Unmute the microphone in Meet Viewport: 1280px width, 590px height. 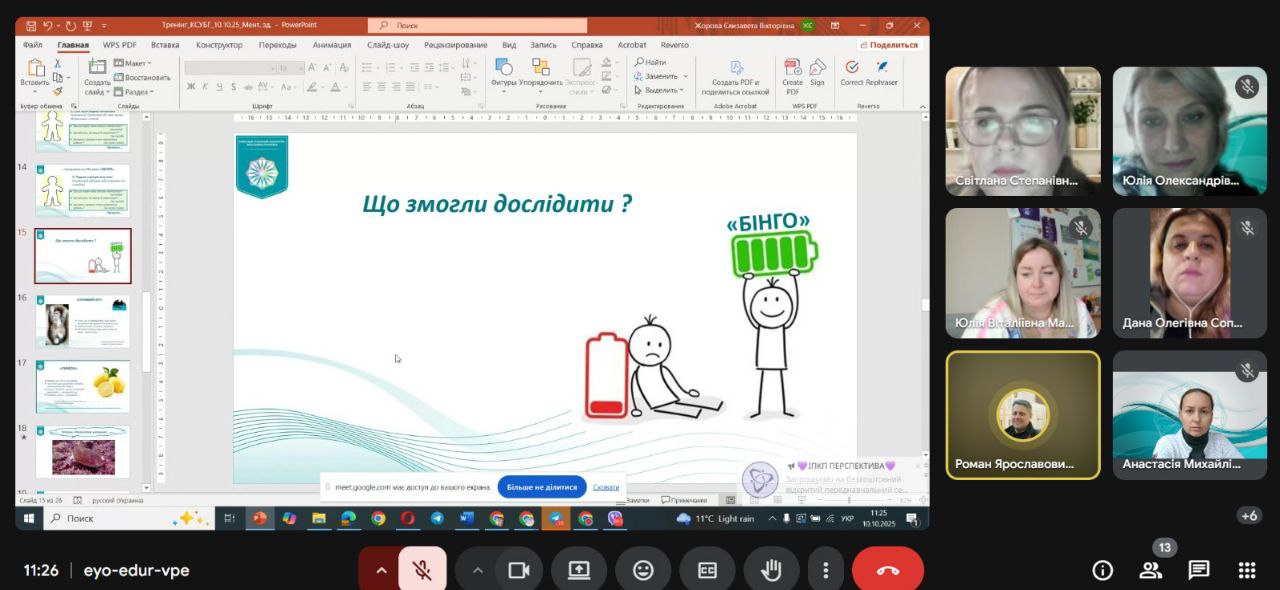[422, 570]
